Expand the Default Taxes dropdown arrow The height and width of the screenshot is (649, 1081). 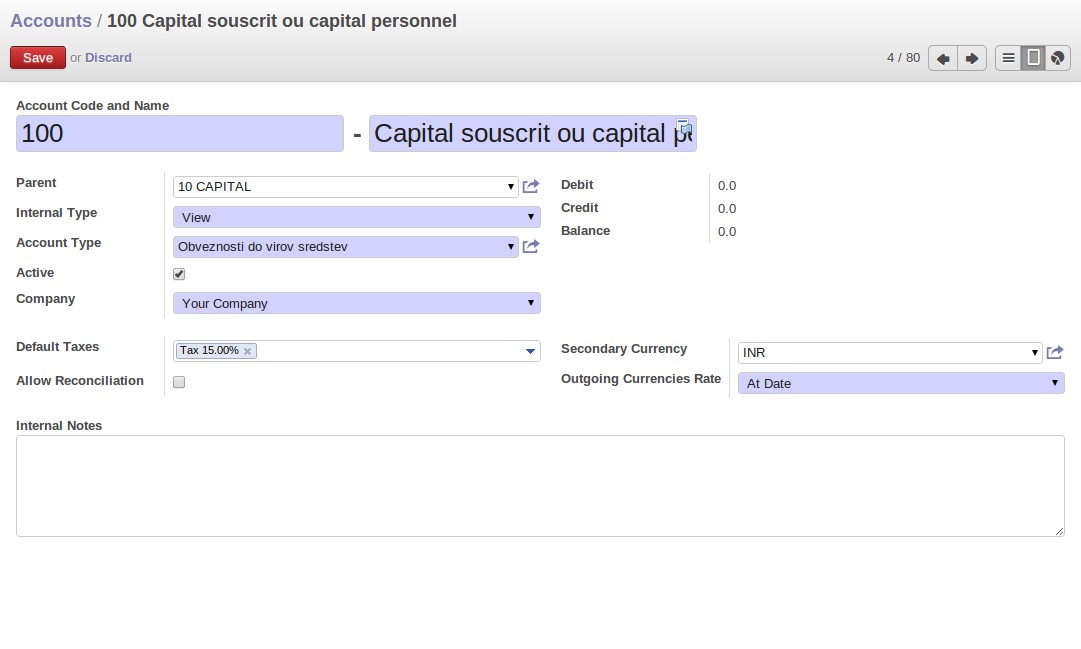(x=530, y=351)
